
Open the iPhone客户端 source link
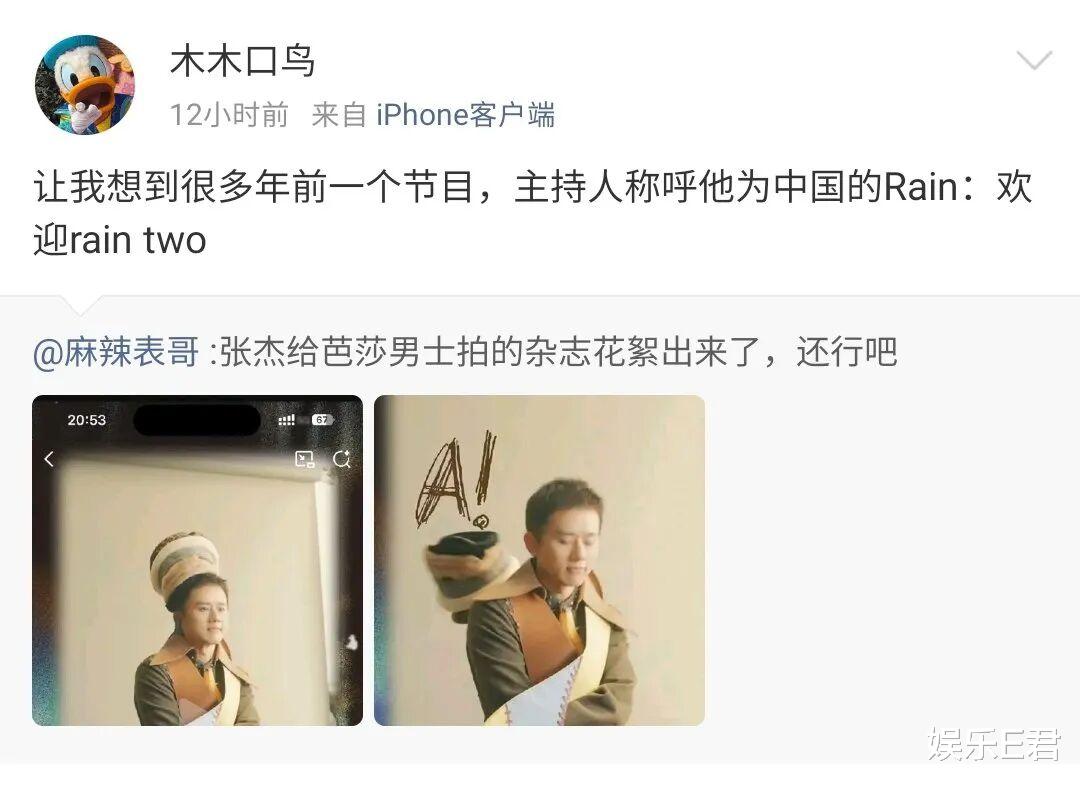[x=465, y=115]
